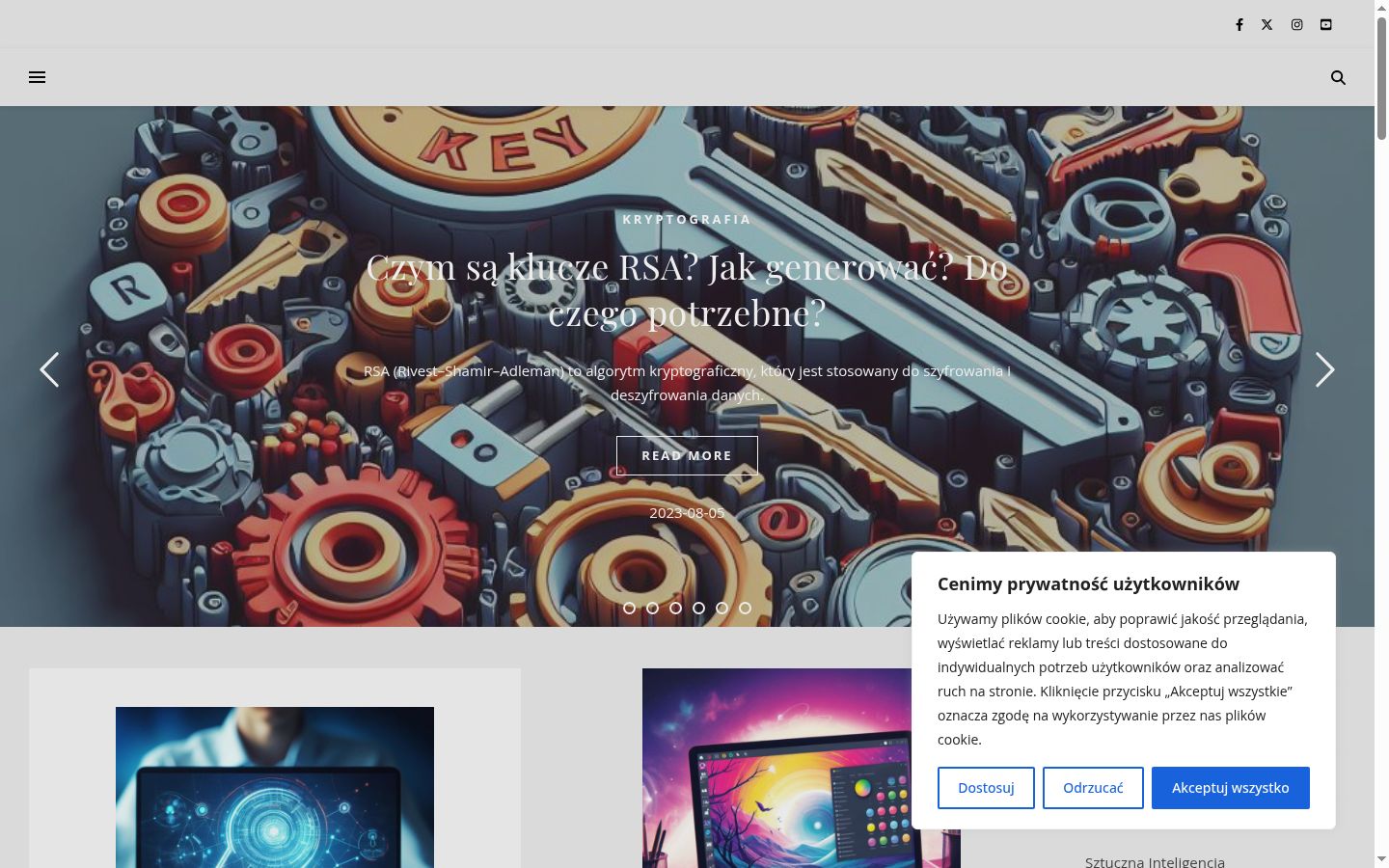Select the first slider dot
Screen dimensions: 1389x868
coord(630,609)
